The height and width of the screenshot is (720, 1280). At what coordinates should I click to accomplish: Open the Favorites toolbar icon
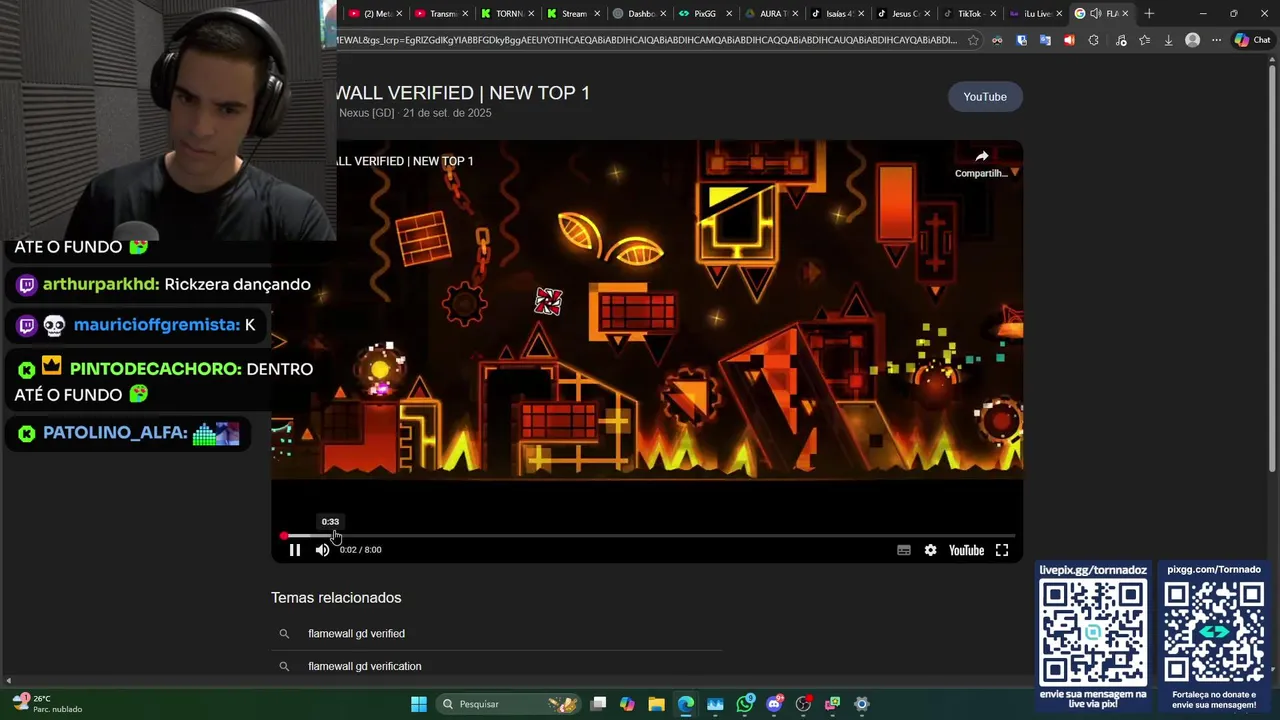coord(1144,40)
